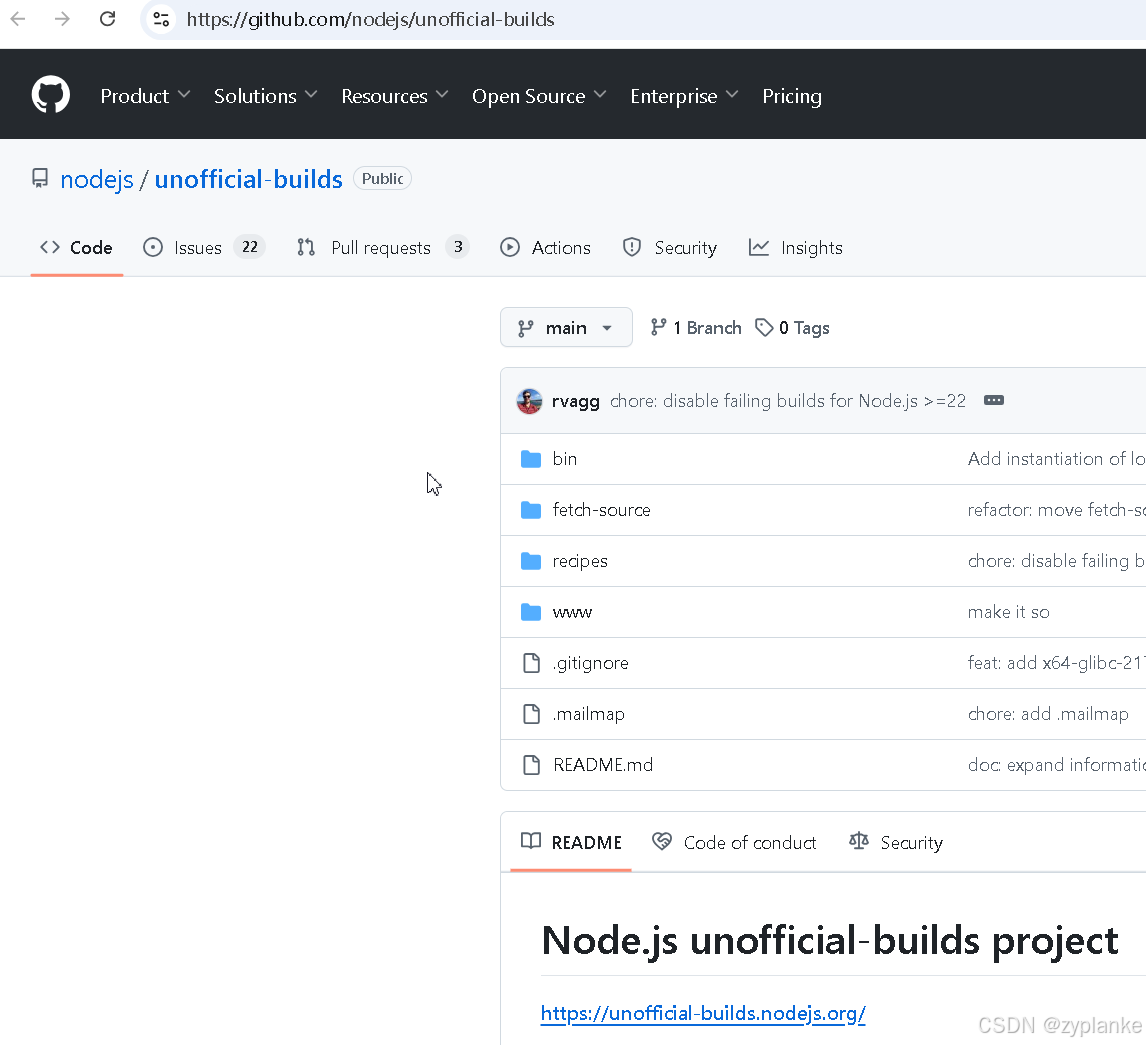Open the Product dropdown menu
The height and width of the screenshot is (1045, 1146).
[145, 96]
